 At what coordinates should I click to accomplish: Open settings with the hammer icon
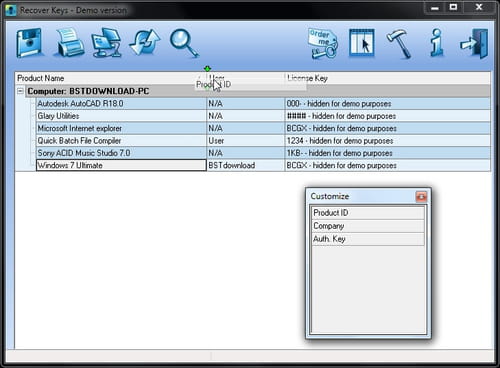pos(399,43)
